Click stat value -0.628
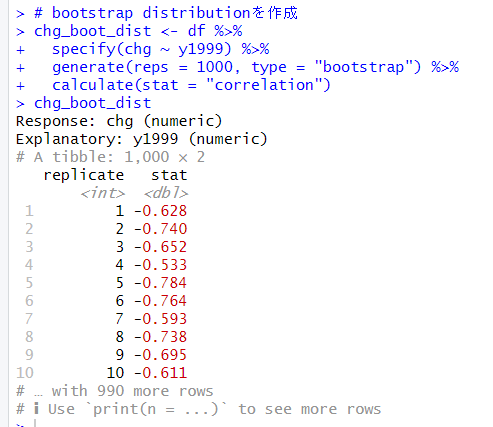This screenshot has height=427, width=493. (x=161, y=211)
